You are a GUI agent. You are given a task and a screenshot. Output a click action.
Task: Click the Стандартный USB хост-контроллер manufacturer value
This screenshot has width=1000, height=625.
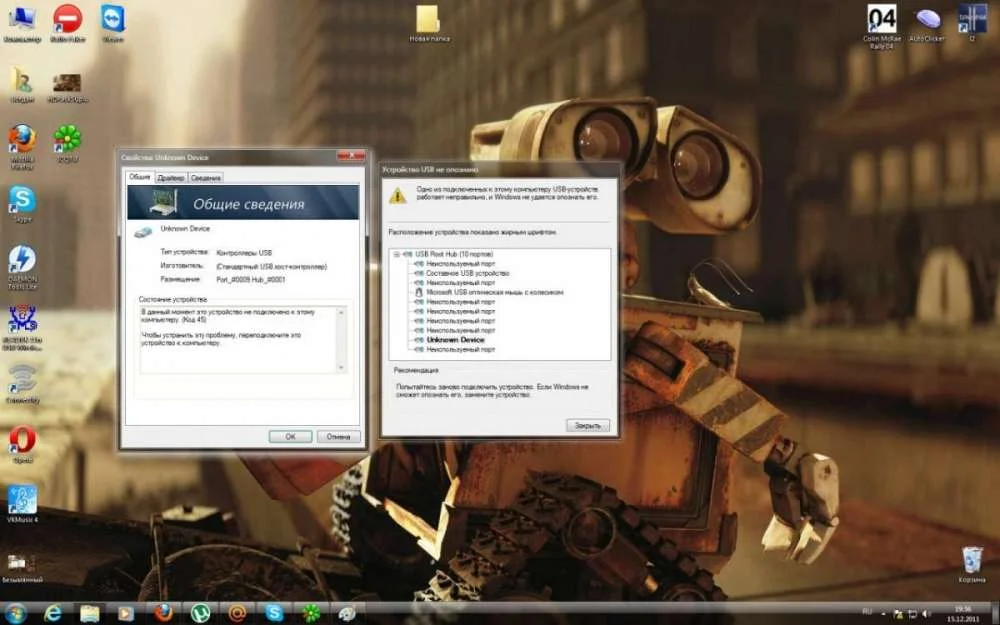pos(272,267)
